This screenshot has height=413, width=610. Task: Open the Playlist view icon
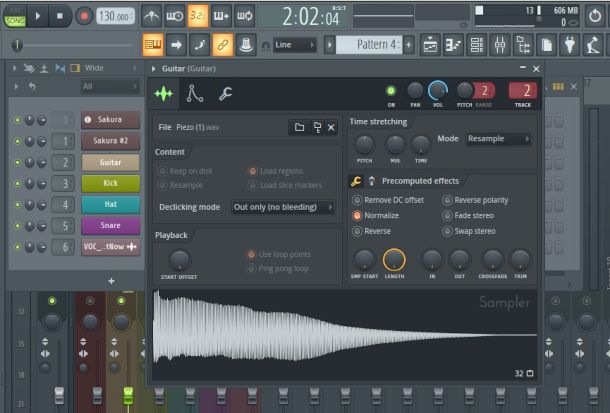tap(430, 45)
